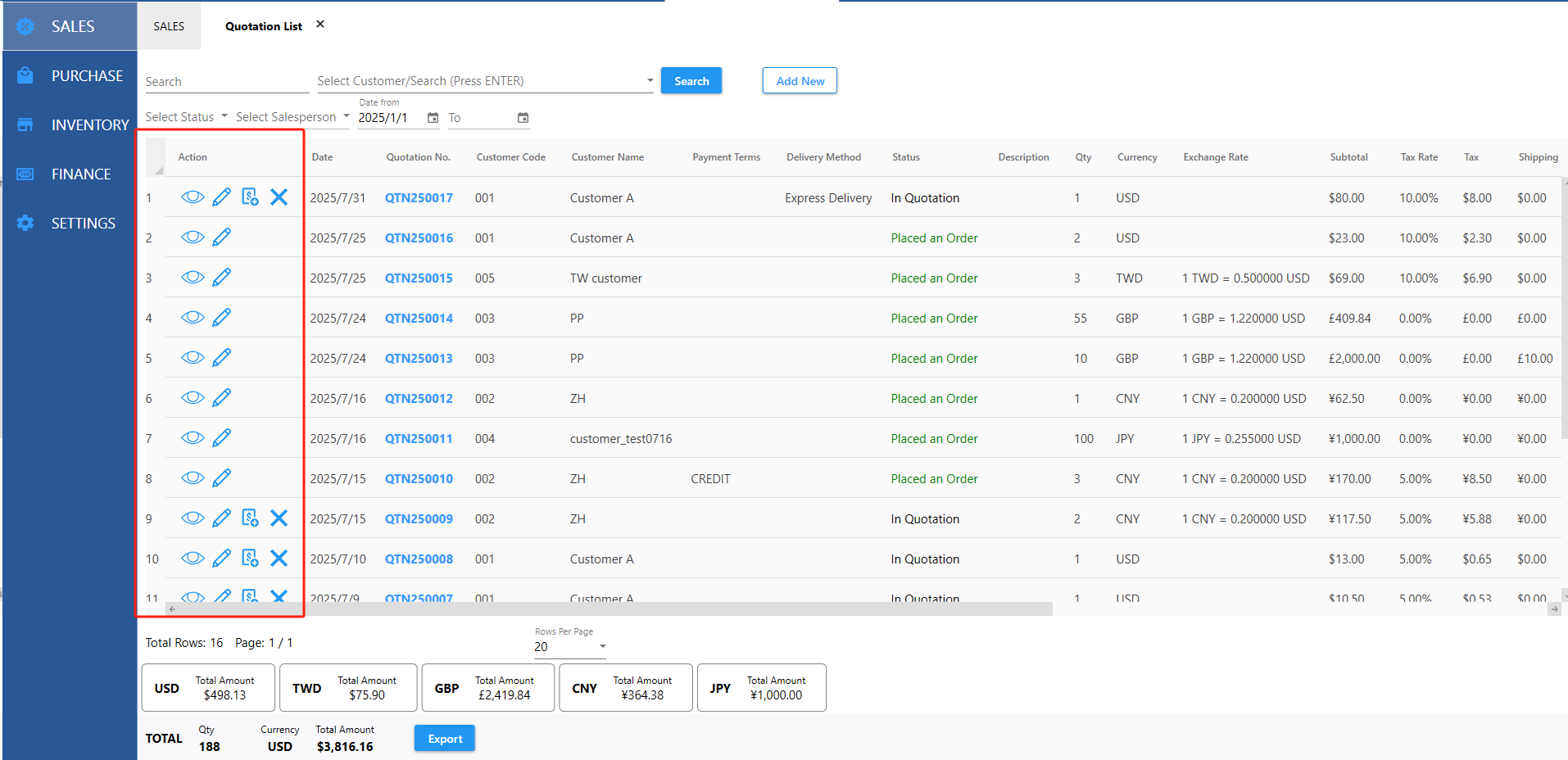Open PURCHASE in the sidebar menu

point(87,75)
